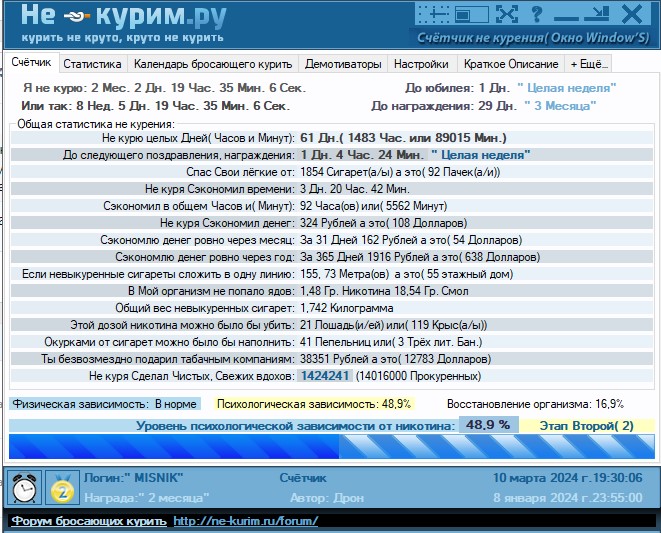Open the ne-kurim.ru forum link
This screenshot has width=661, height=533.
245,521
